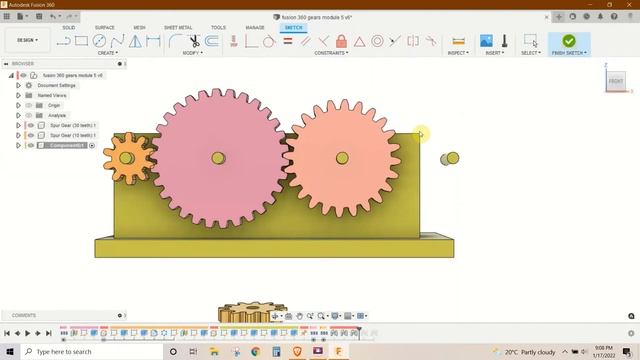
Task: Apply the Equal constraint
Action: click(288, 41)
